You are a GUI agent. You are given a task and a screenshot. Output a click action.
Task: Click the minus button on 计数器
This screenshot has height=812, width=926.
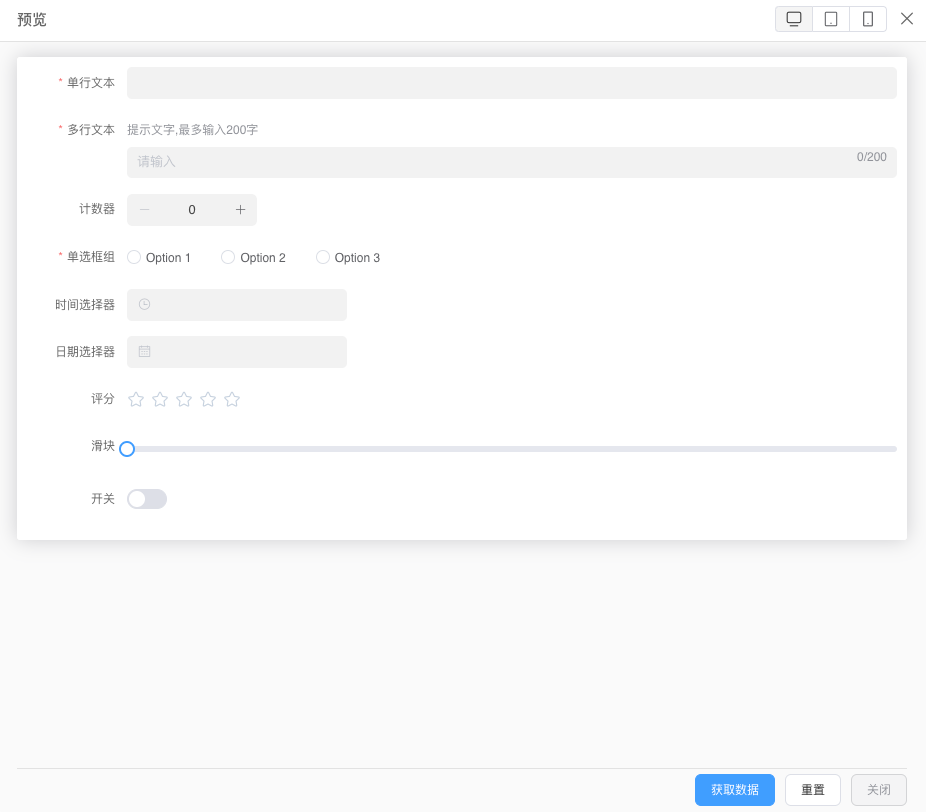click(144, 210)
